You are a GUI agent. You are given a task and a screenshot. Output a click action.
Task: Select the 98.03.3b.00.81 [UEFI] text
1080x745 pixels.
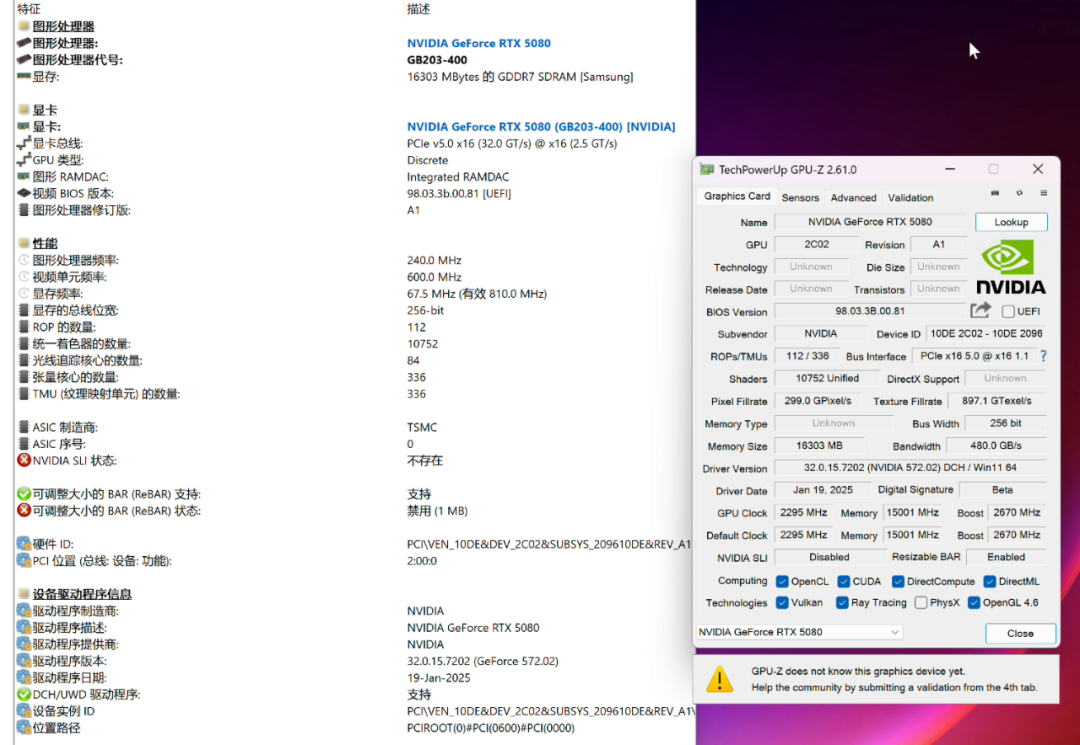click(459, 193)
